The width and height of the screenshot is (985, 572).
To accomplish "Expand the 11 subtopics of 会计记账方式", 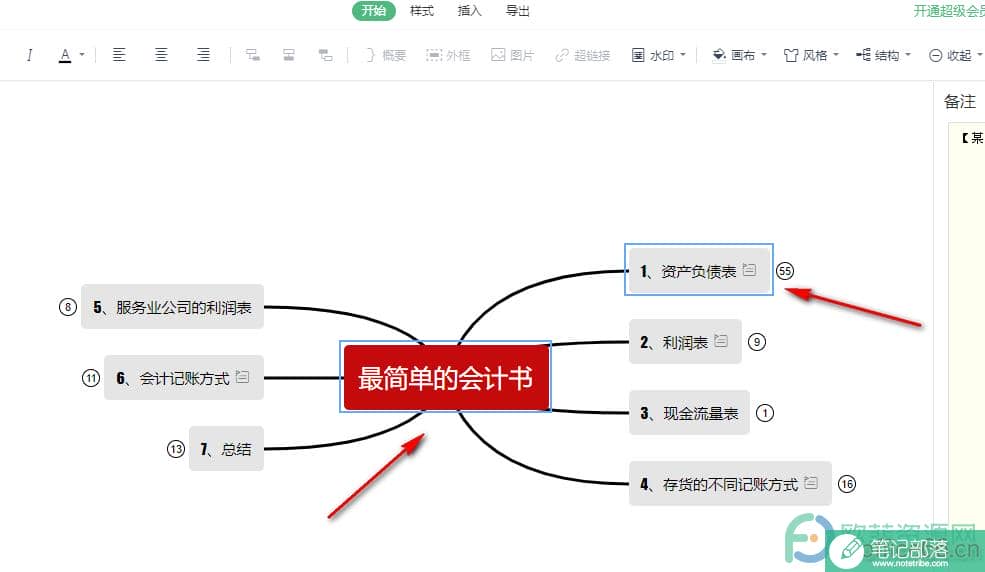I will click(x=90, y=377).
